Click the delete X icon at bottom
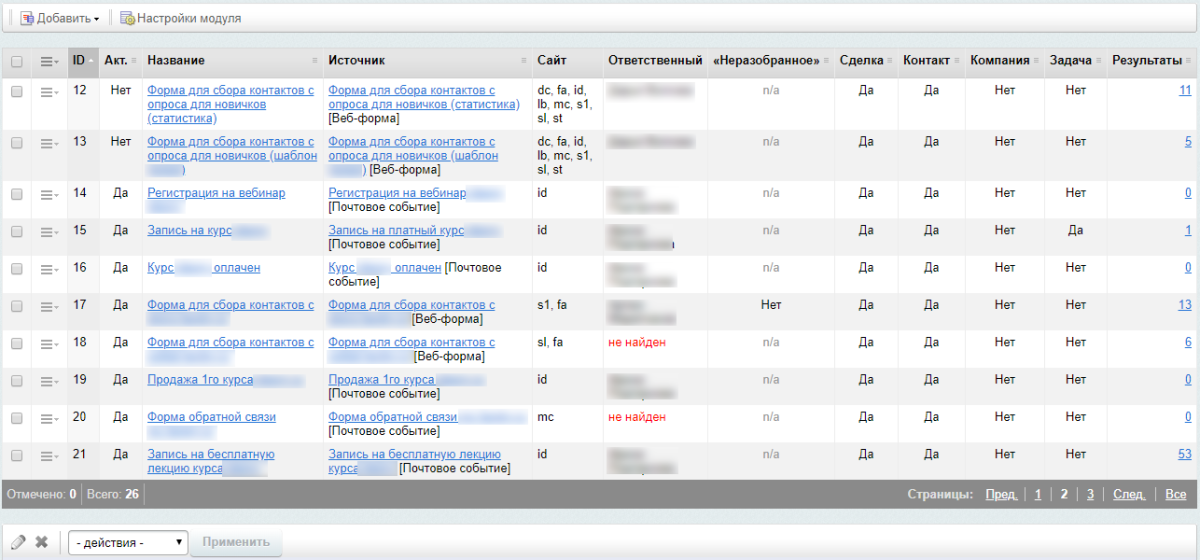 (42, 542)
